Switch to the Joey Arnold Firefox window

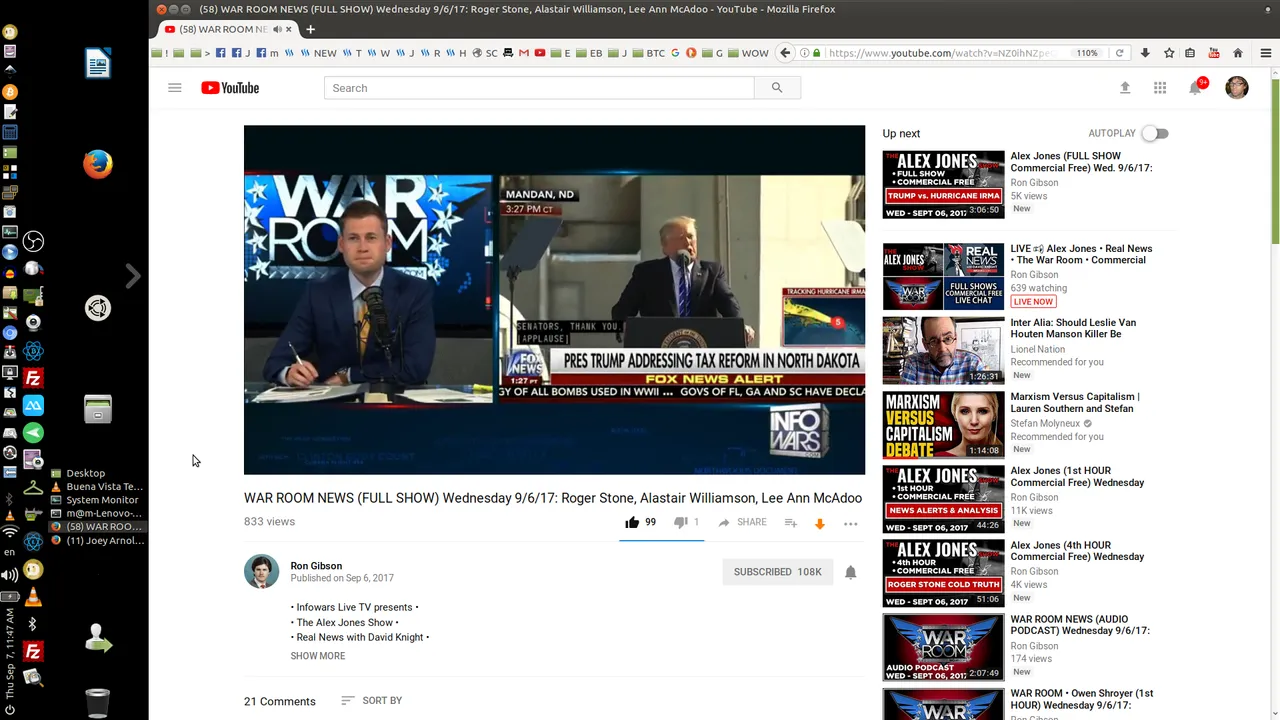point(97,541)
